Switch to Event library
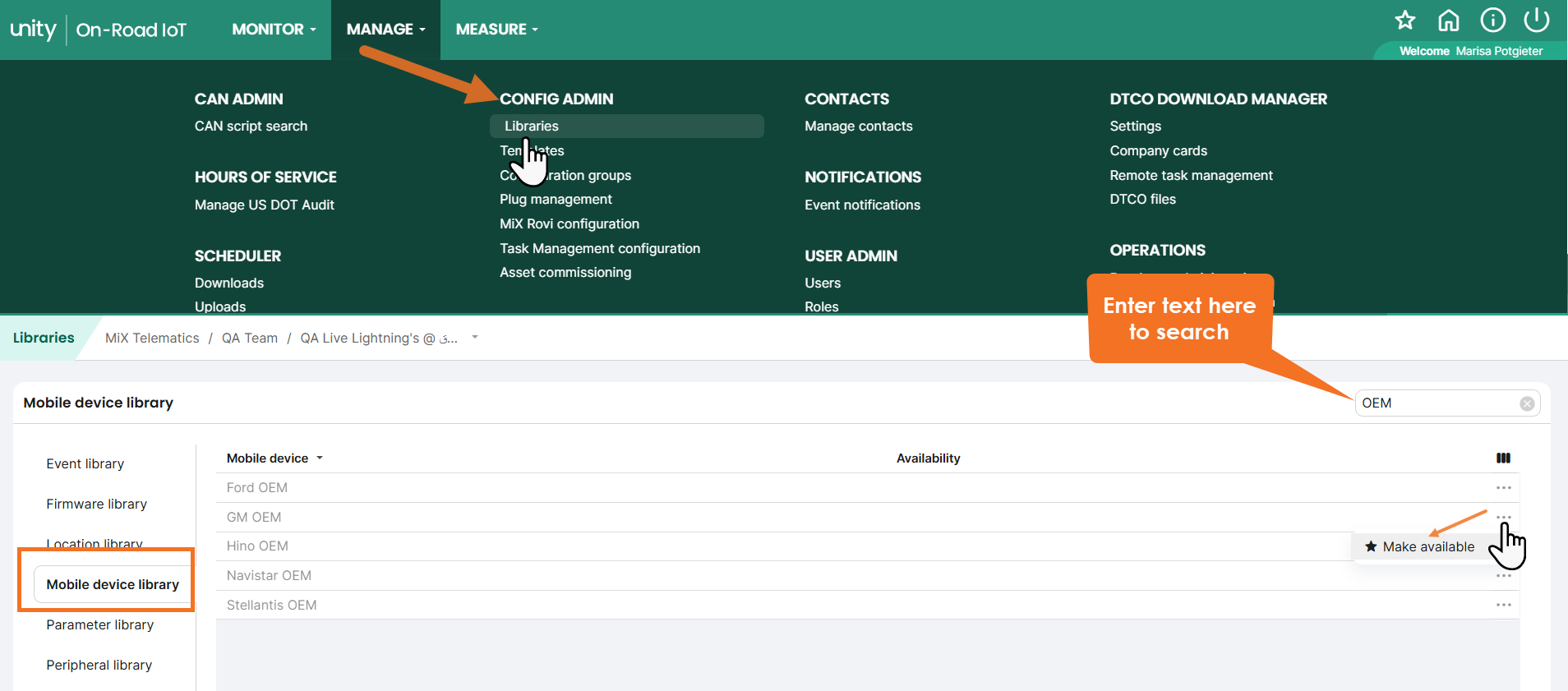This screenshot has height=691, width=1568. tap(85, 463)
